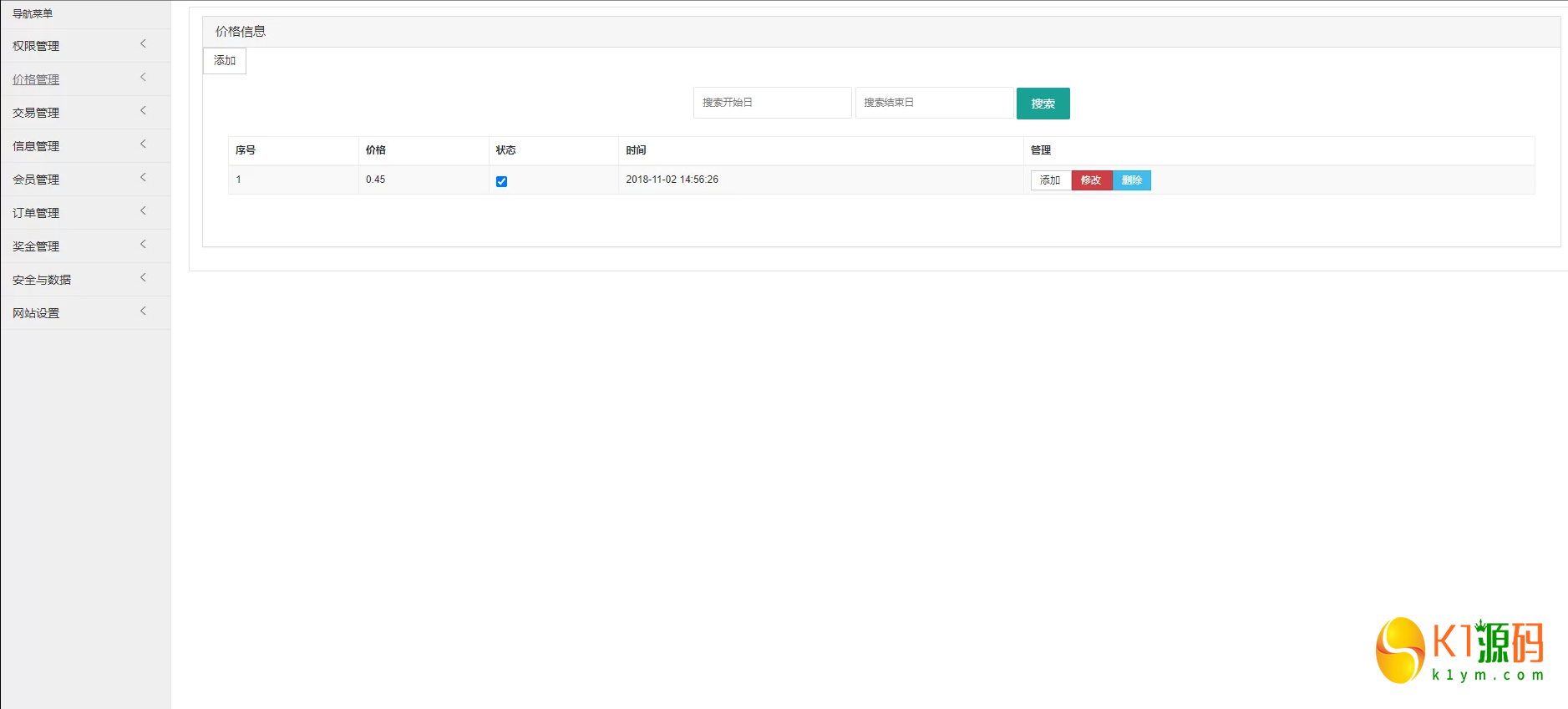
Task: Expand the 安全与数据 chevron arrow
Action: pyautogui.click(x=143, y=277)
